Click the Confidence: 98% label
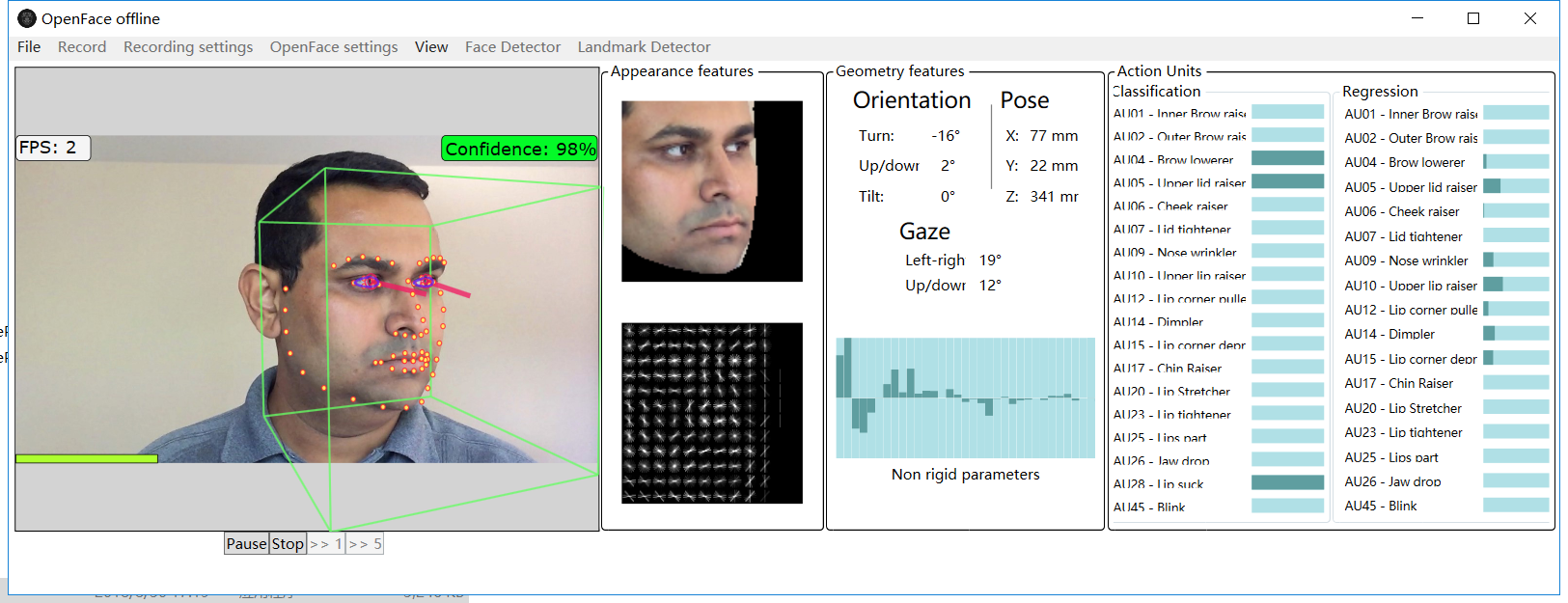The width and height of the screenshot is (1568, 603). (520, 149)
